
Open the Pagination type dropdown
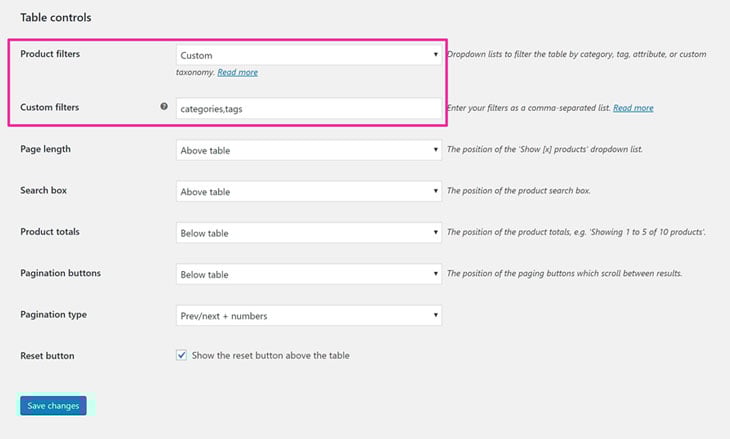[x=309, y=315]
